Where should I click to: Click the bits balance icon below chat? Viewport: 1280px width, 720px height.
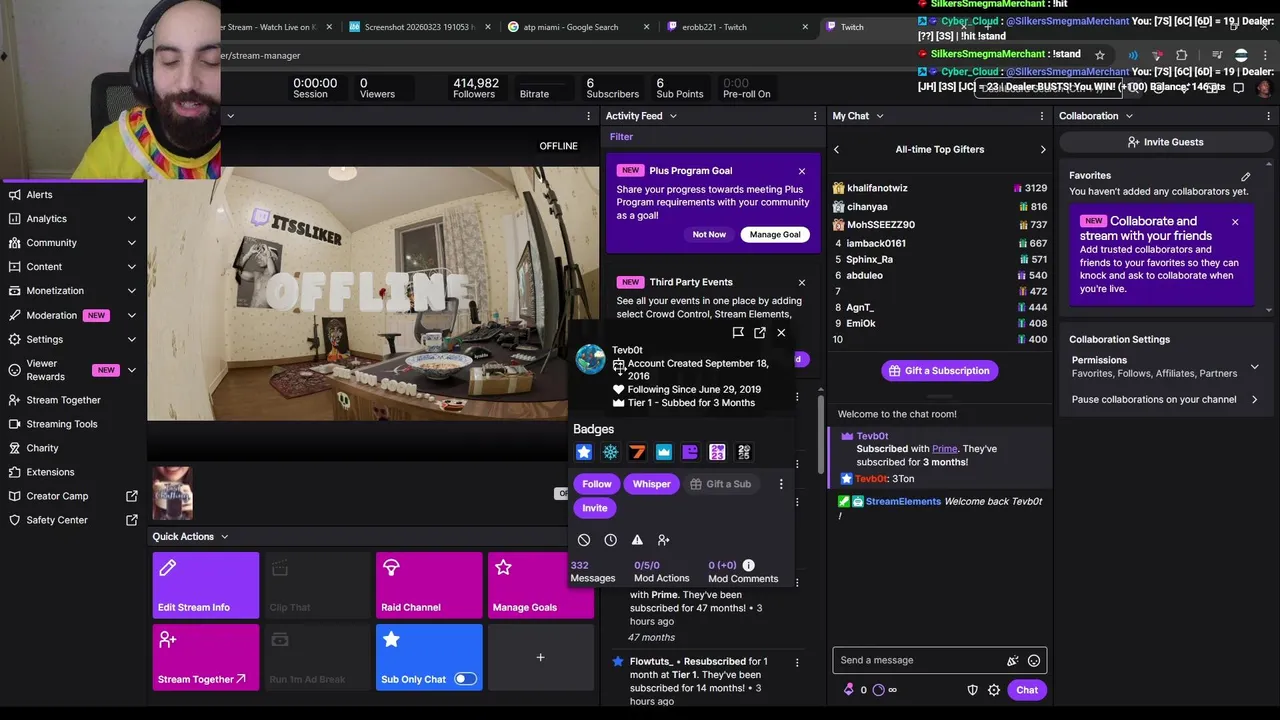[x=849, y=690]
